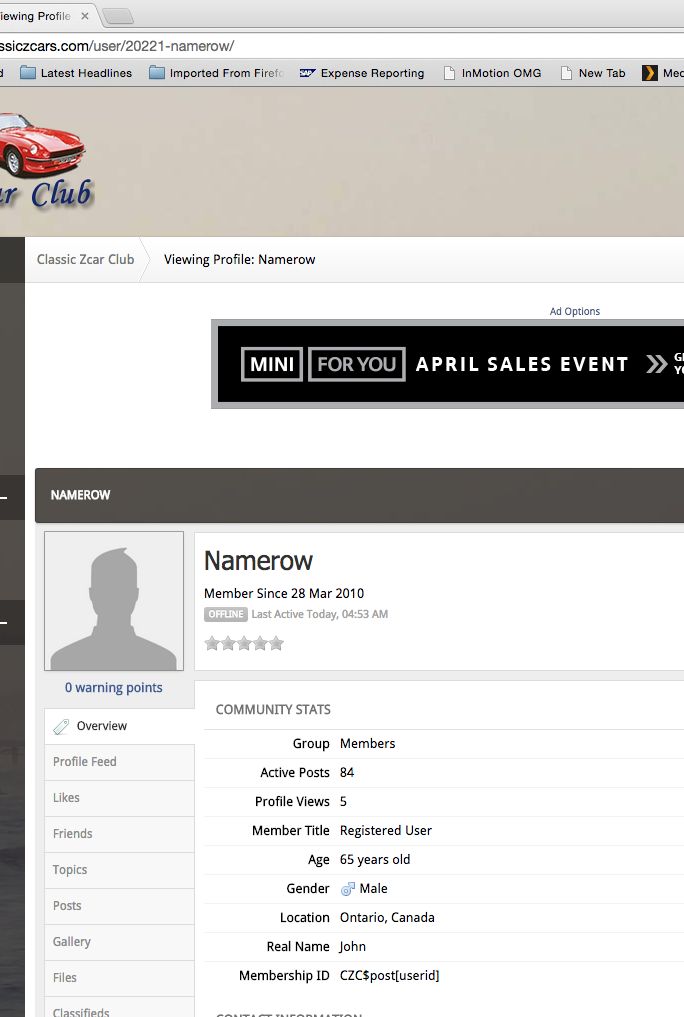Click Last Active Today, 04:53 AM text

coord(320,614)
